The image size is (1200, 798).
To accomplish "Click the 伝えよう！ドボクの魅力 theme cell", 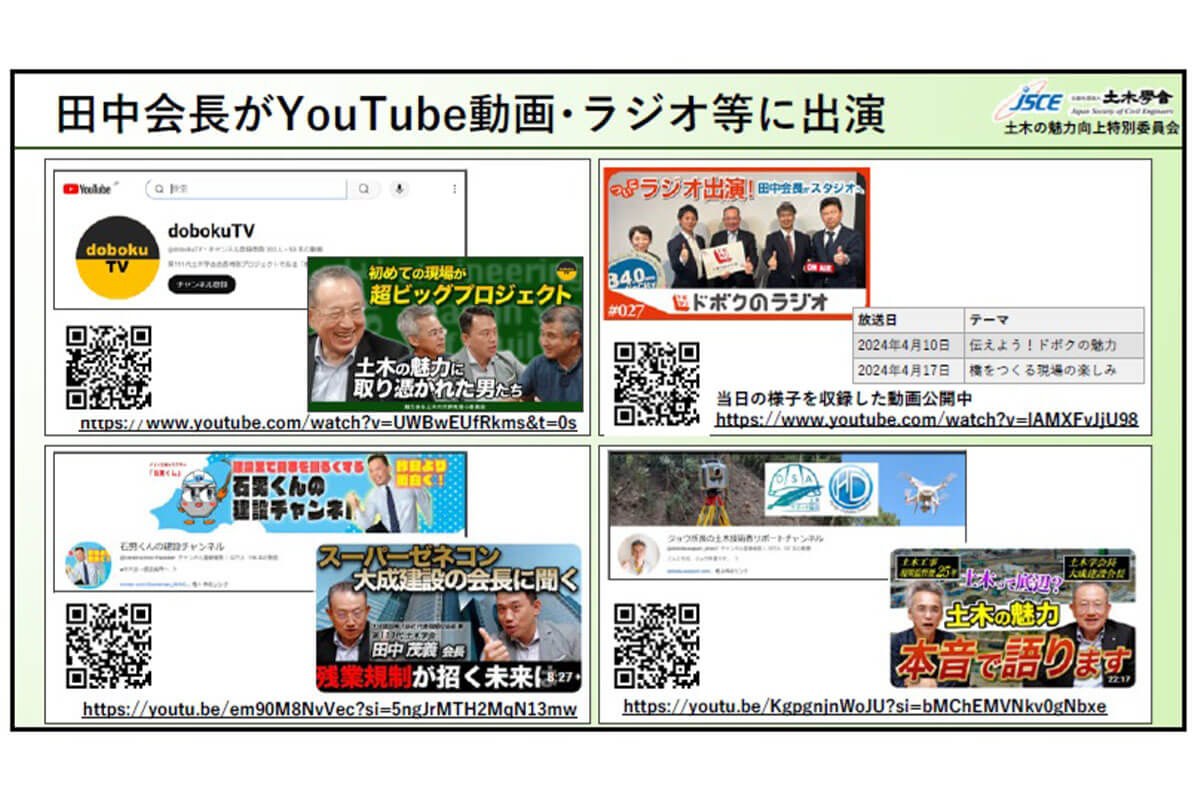I will click(x=1053, y=345).
